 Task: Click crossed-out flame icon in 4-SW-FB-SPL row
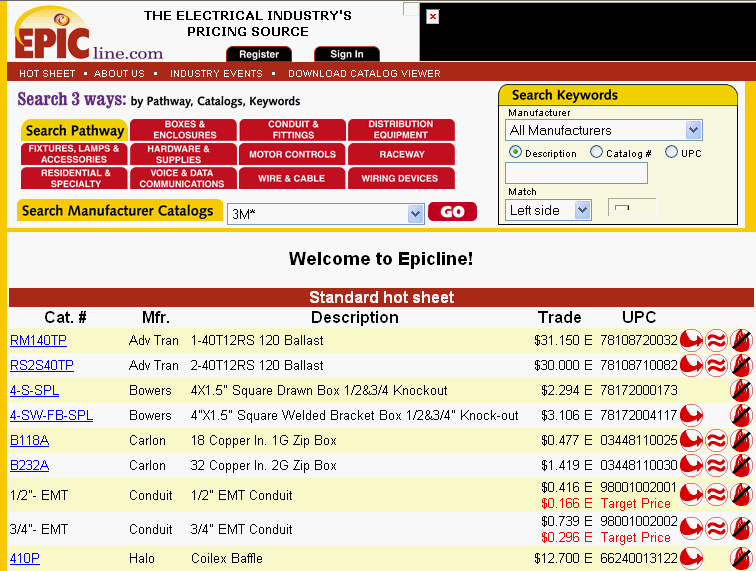pyautogui.click(x=742, y=415)
